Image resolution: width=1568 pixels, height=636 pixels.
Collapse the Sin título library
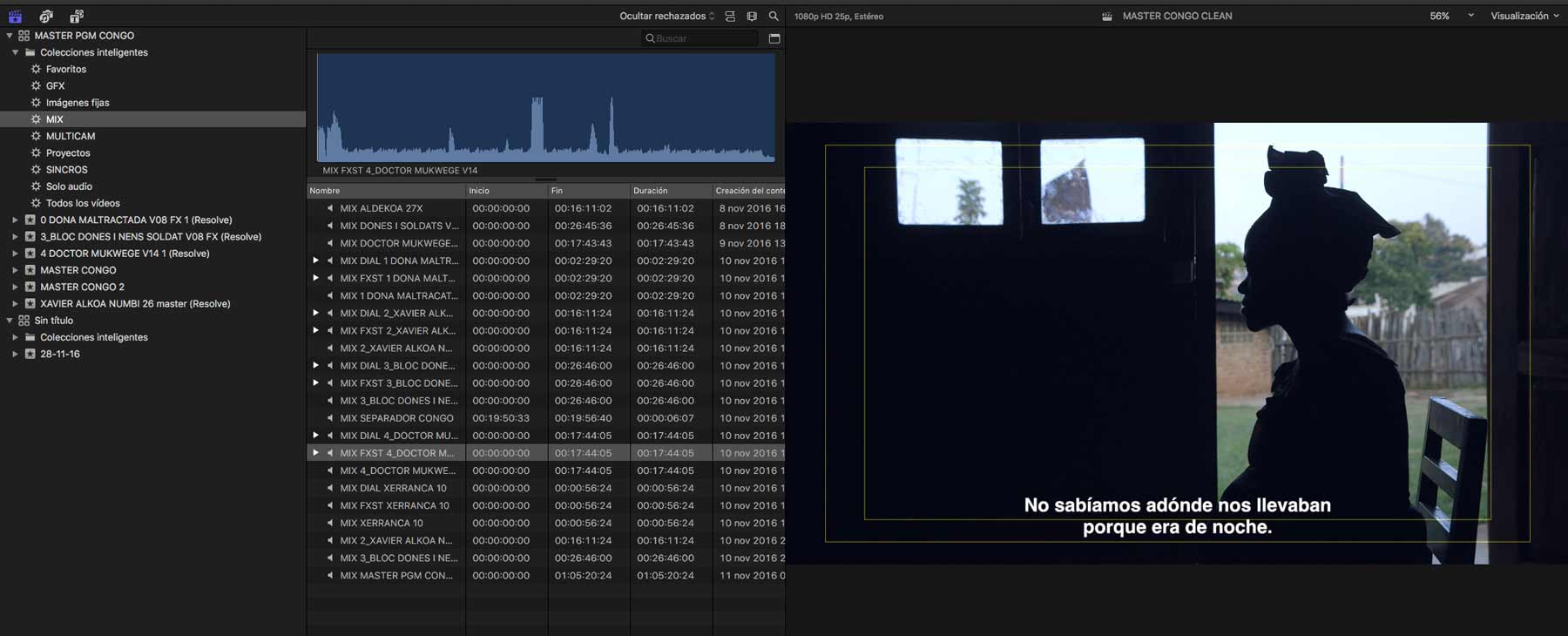tap(10, 321)
